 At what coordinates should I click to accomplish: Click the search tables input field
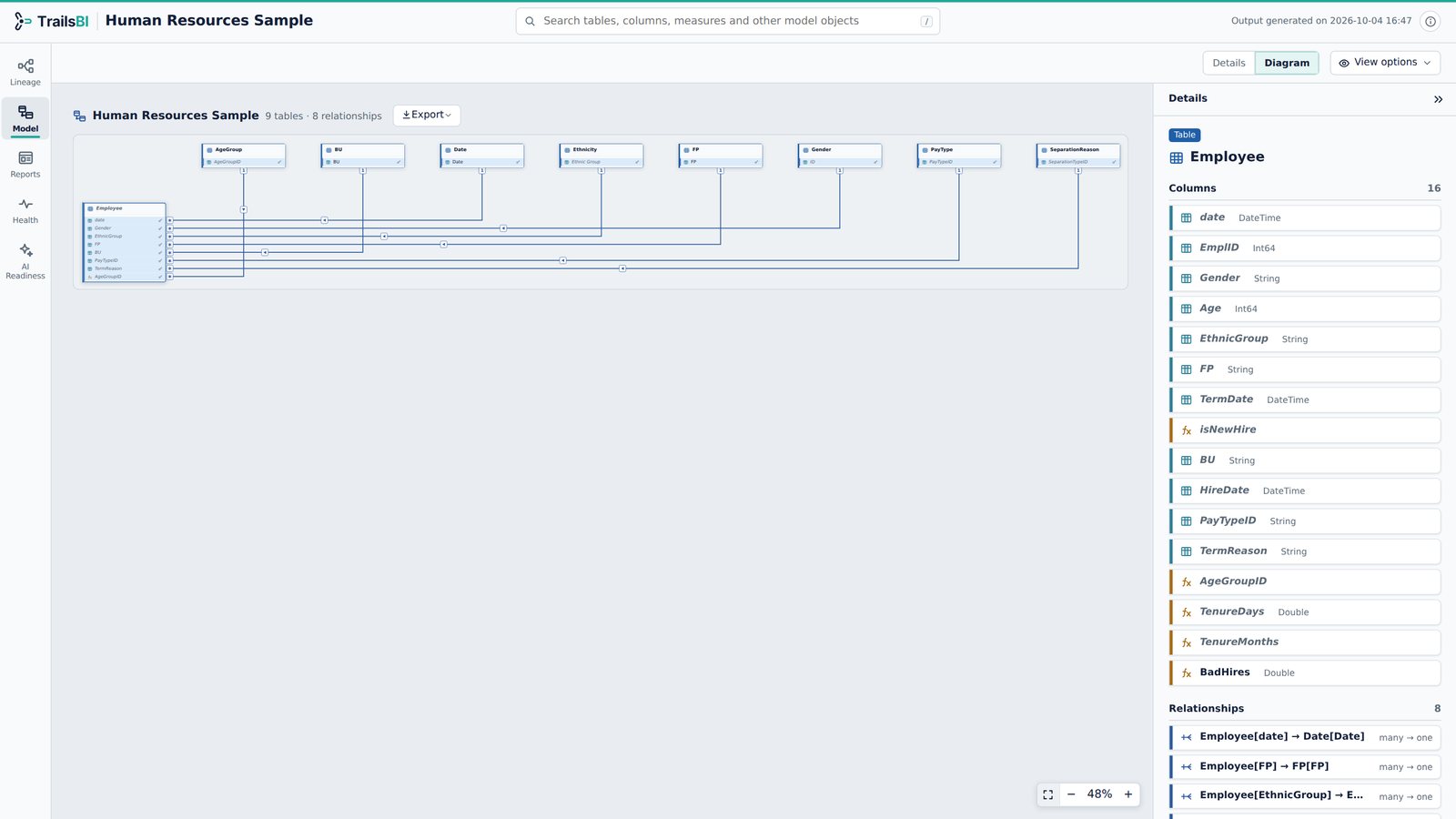tap(728, 21)
